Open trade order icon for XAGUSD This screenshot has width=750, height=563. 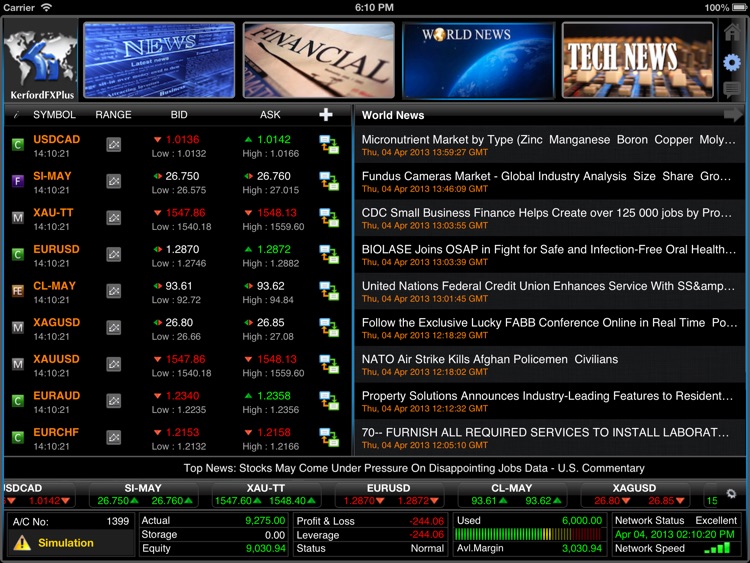pos(329,328)
